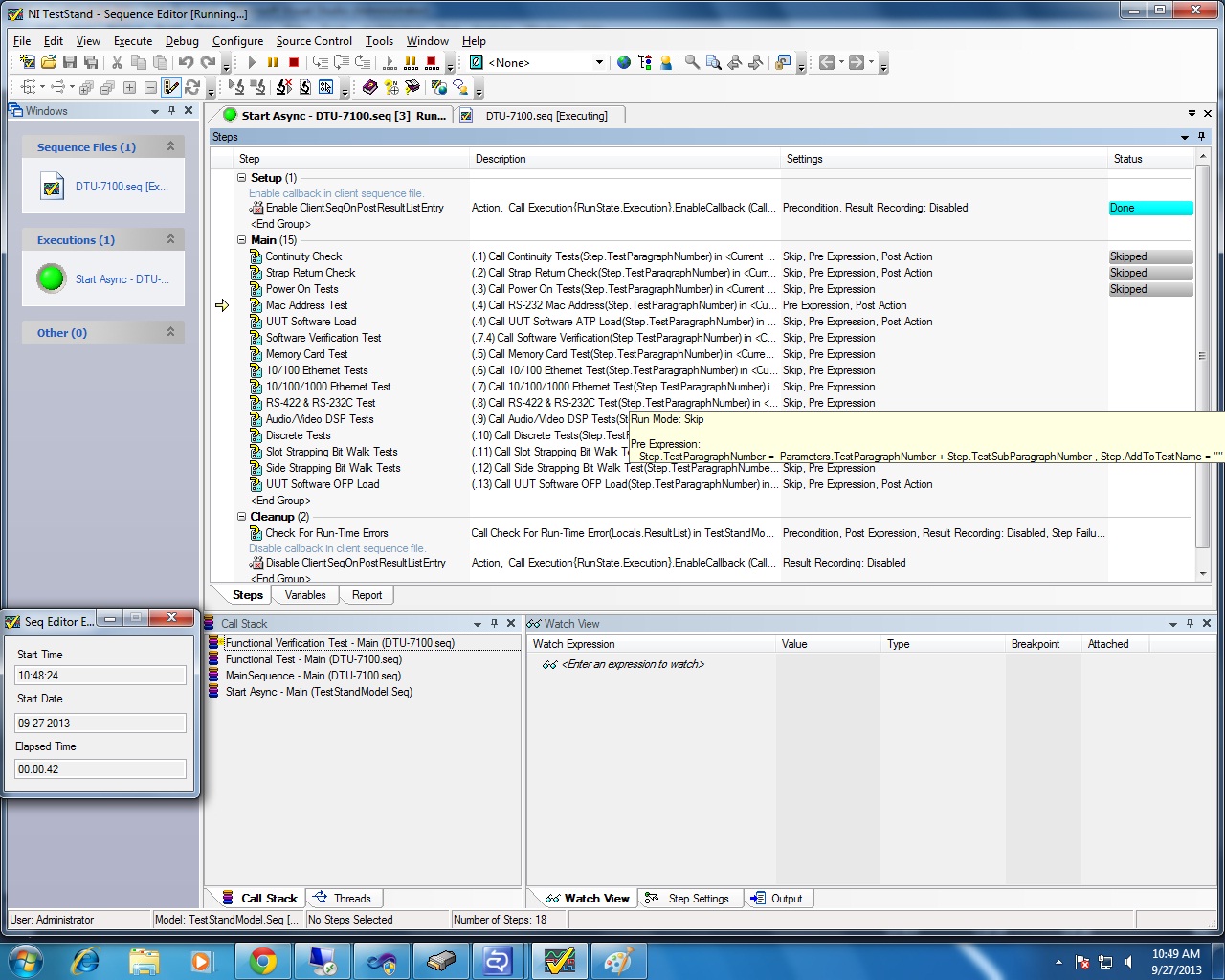The image size is (1225, 980).
Task: Click the Break All executions icon
Action: click(x=411, y=62)
